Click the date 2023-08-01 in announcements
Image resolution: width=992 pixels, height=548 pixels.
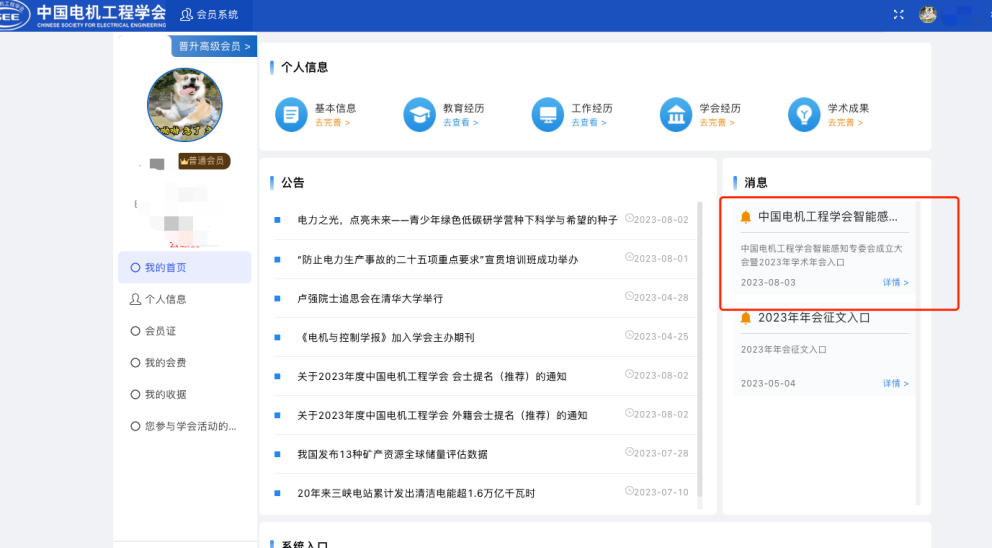pos(661,259)
